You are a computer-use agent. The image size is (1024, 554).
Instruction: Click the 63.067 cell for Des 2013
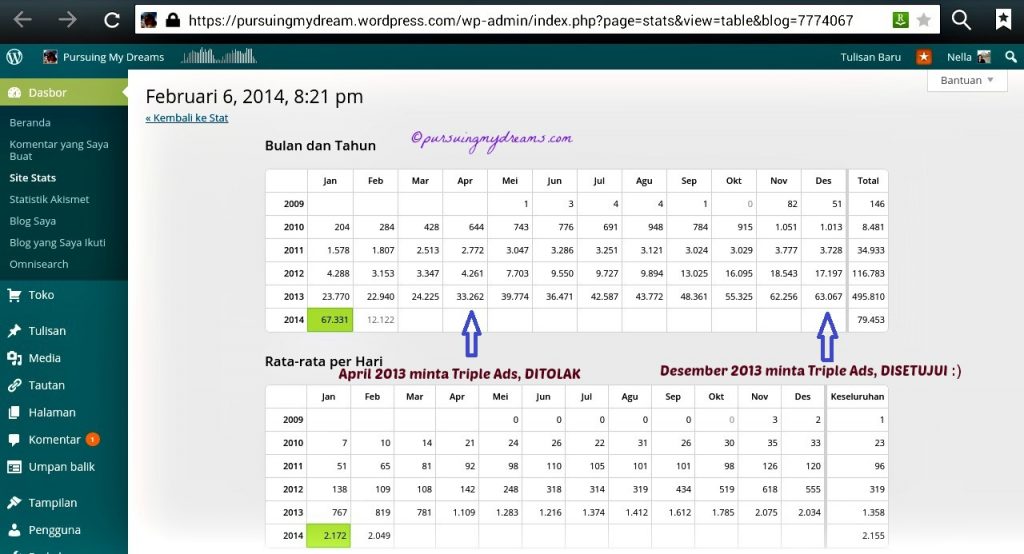pyautogui.click(x=824, y=297)
